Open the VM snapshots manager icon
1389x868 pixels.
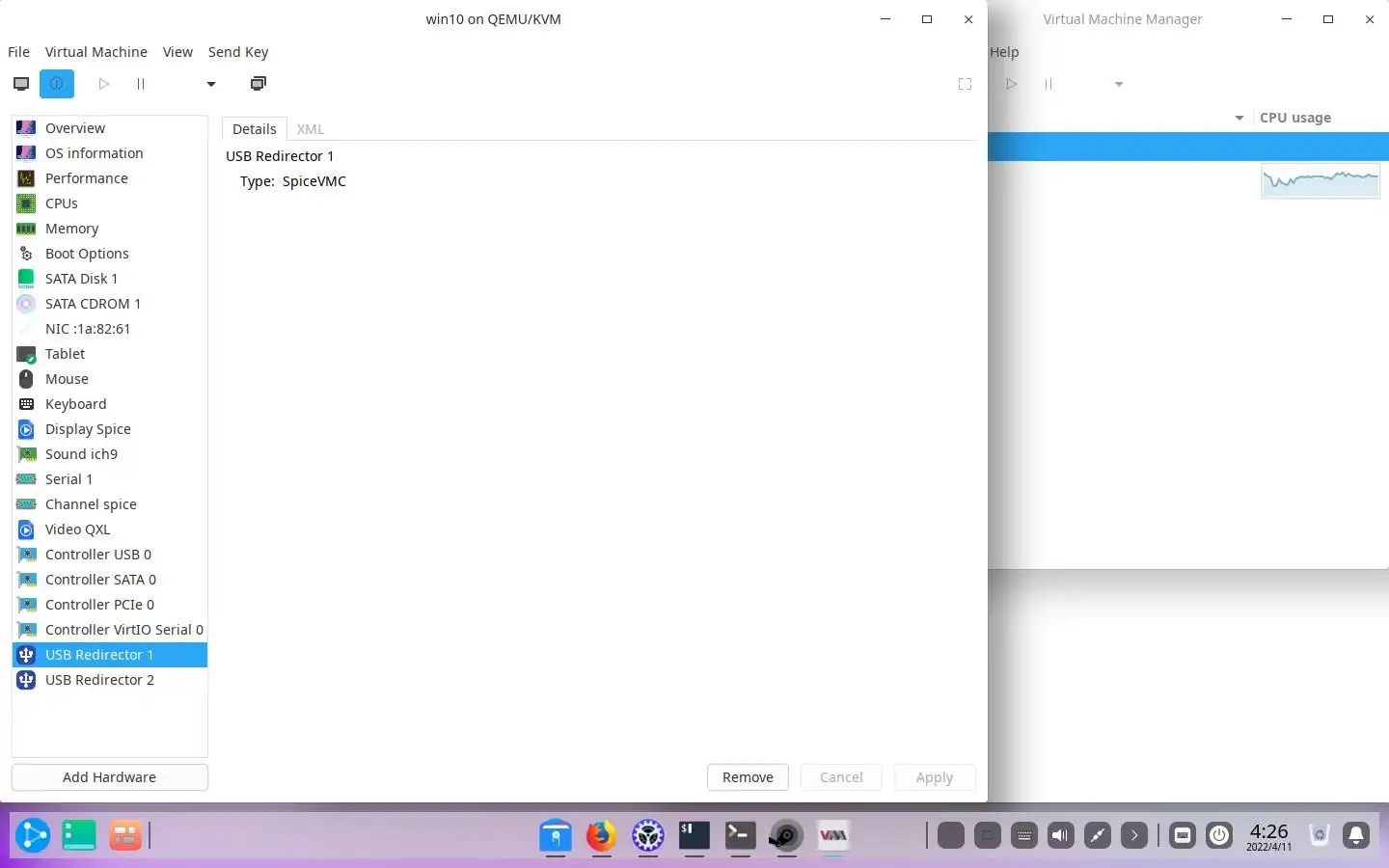tap(259, 84)
